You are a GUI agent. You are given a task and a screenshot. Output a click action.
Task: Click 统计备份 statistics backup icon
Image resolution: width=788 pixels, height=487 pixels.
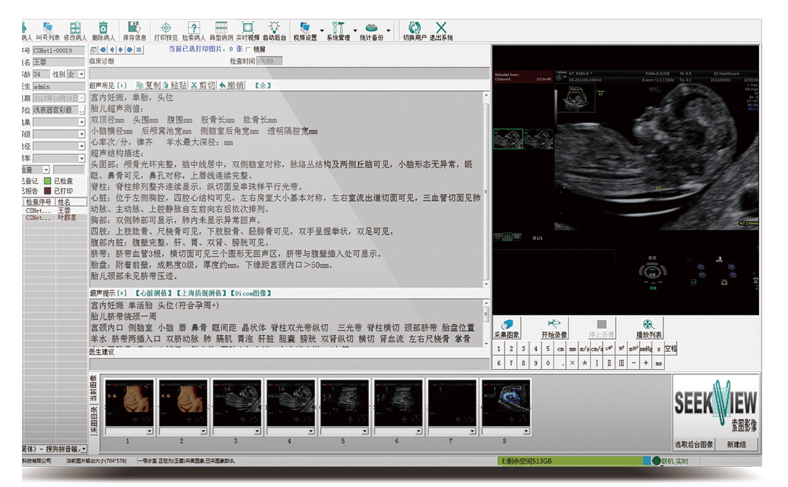coord(371,31)
